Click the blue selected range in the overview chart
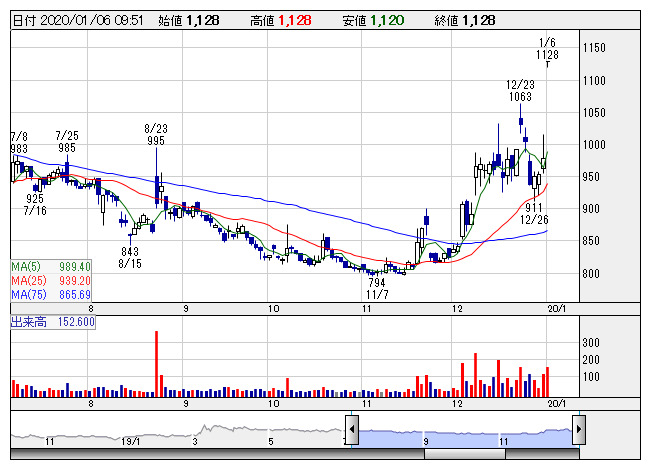Viewport: 652px width, 469px height. pyautogui.click(x=465, y=438)
